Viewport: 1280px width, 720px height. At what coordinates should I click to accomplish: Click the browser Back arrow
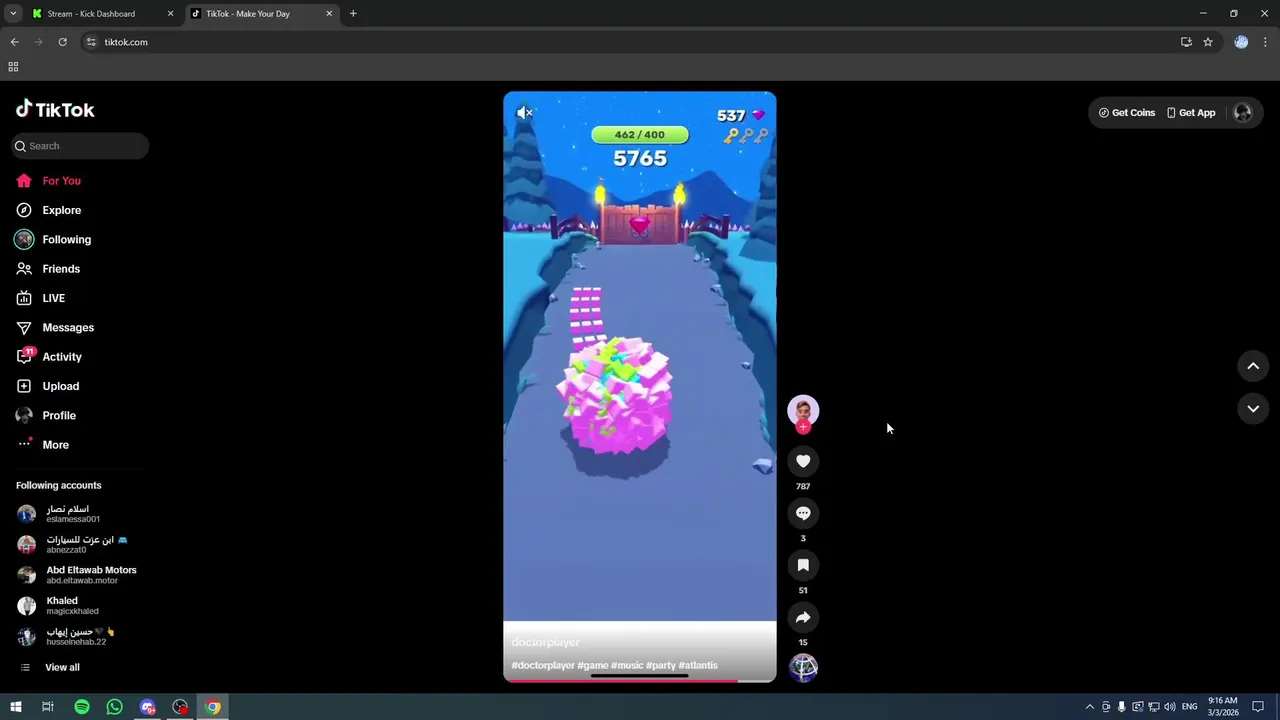tap(14, 42)
